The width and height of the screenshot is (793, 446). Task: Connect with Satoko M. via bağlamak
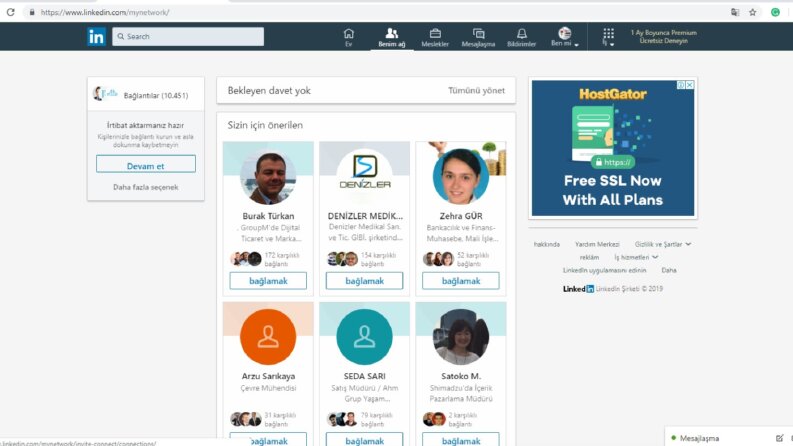(x=461, y=439)
